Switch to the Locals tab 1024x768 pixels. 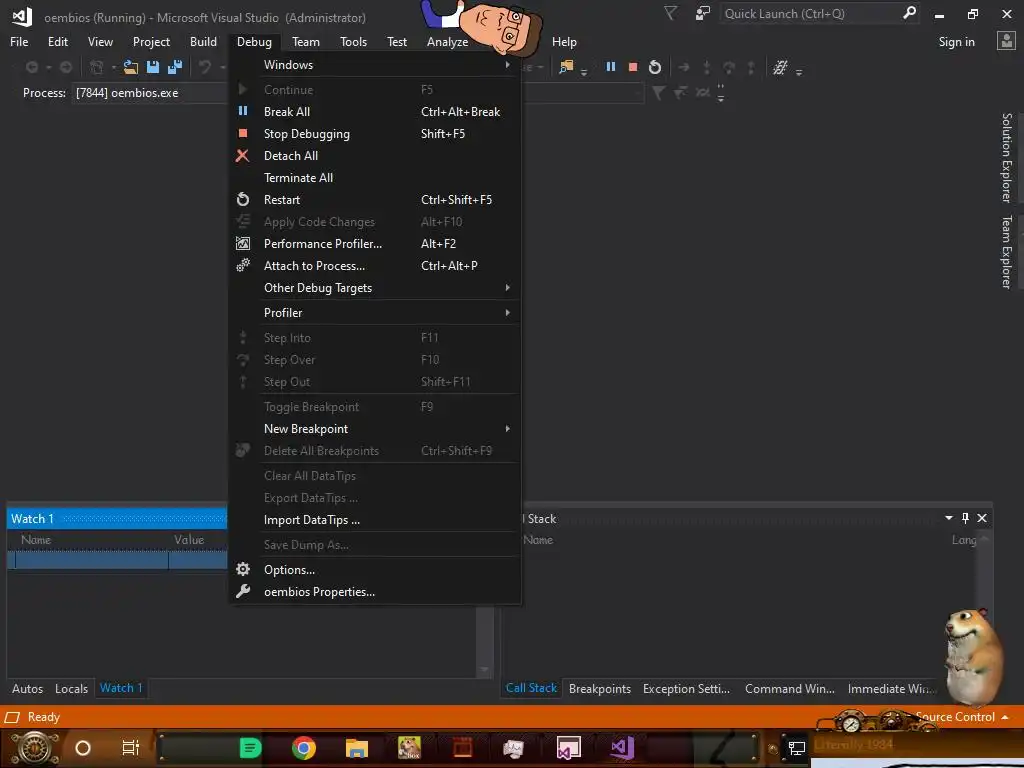71,688
